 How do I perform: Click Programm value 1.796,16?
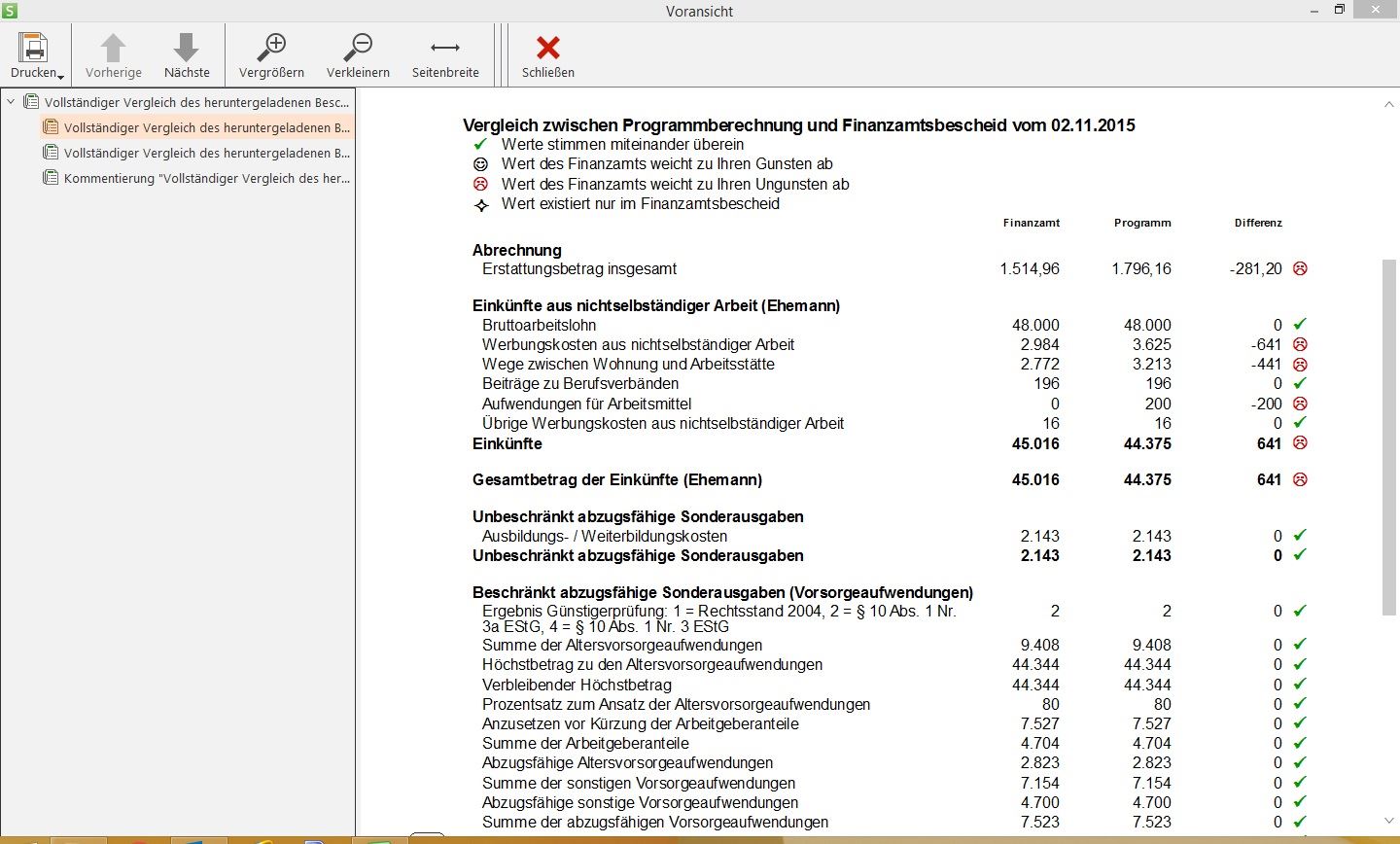[x=1141, y=268]
